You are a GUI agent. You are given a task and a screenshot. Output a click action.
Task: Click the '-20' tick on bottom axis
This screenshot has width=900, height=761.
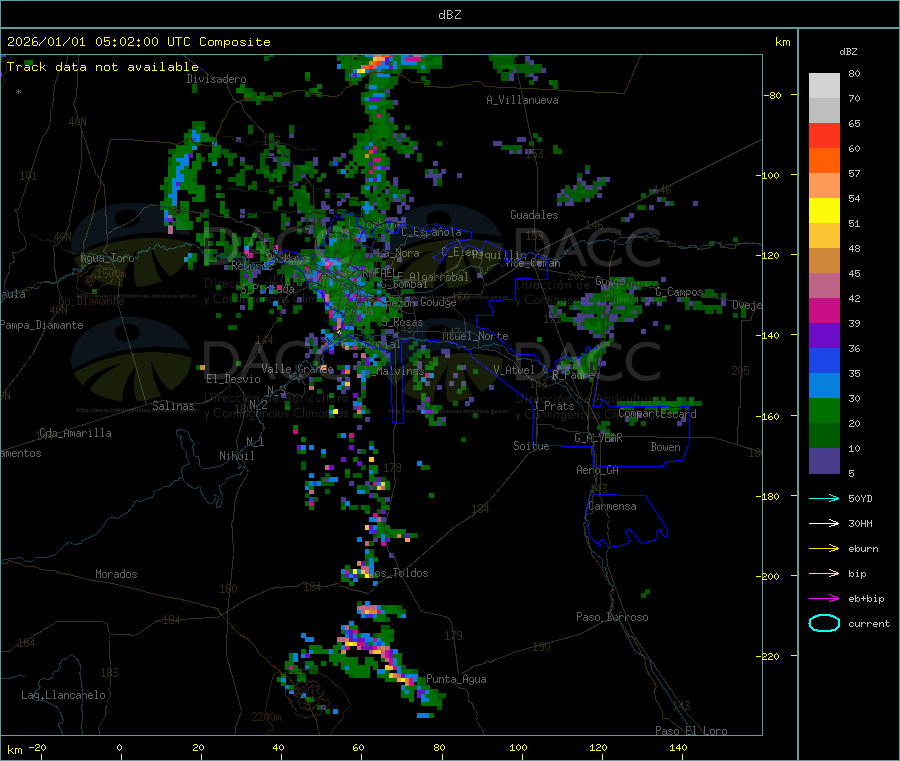[x=37, y=747]
